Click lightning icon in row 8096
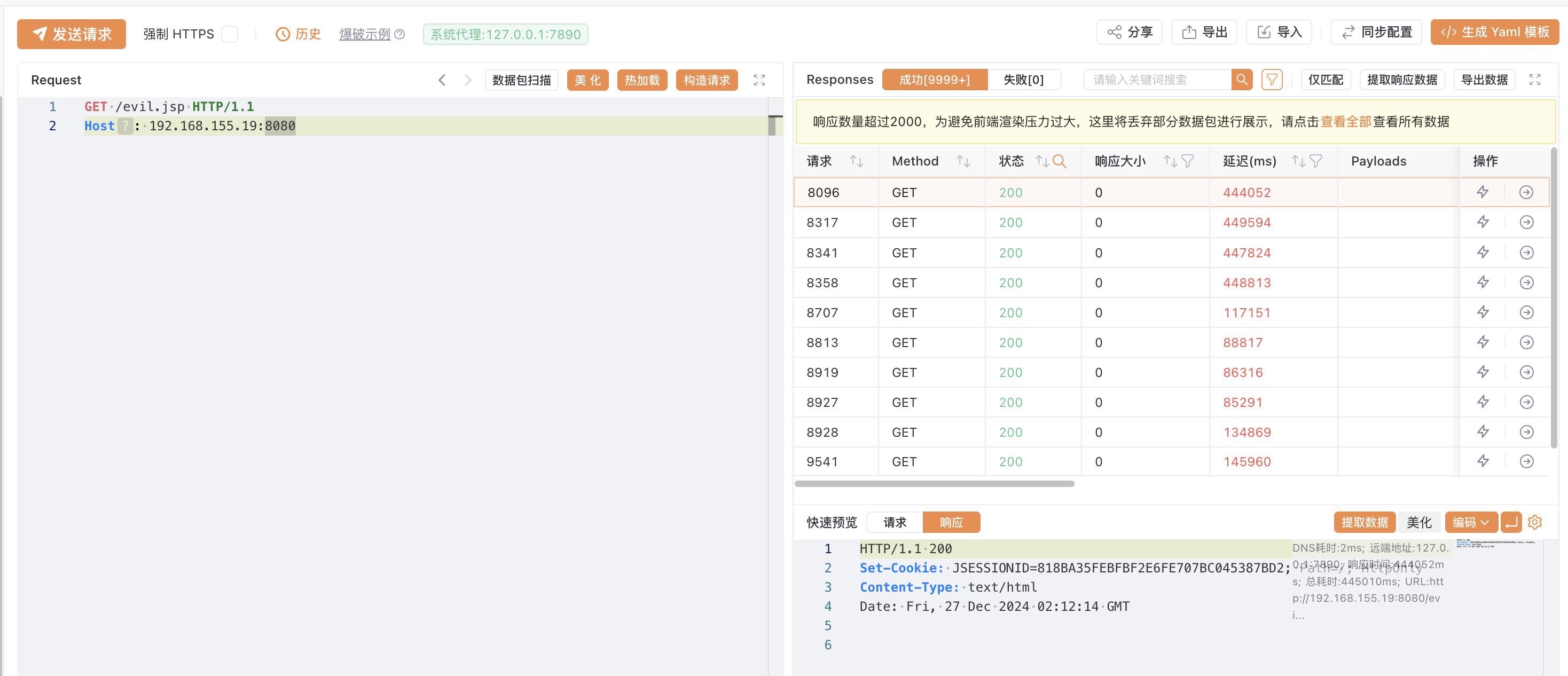 click(x=1483, y=192)
